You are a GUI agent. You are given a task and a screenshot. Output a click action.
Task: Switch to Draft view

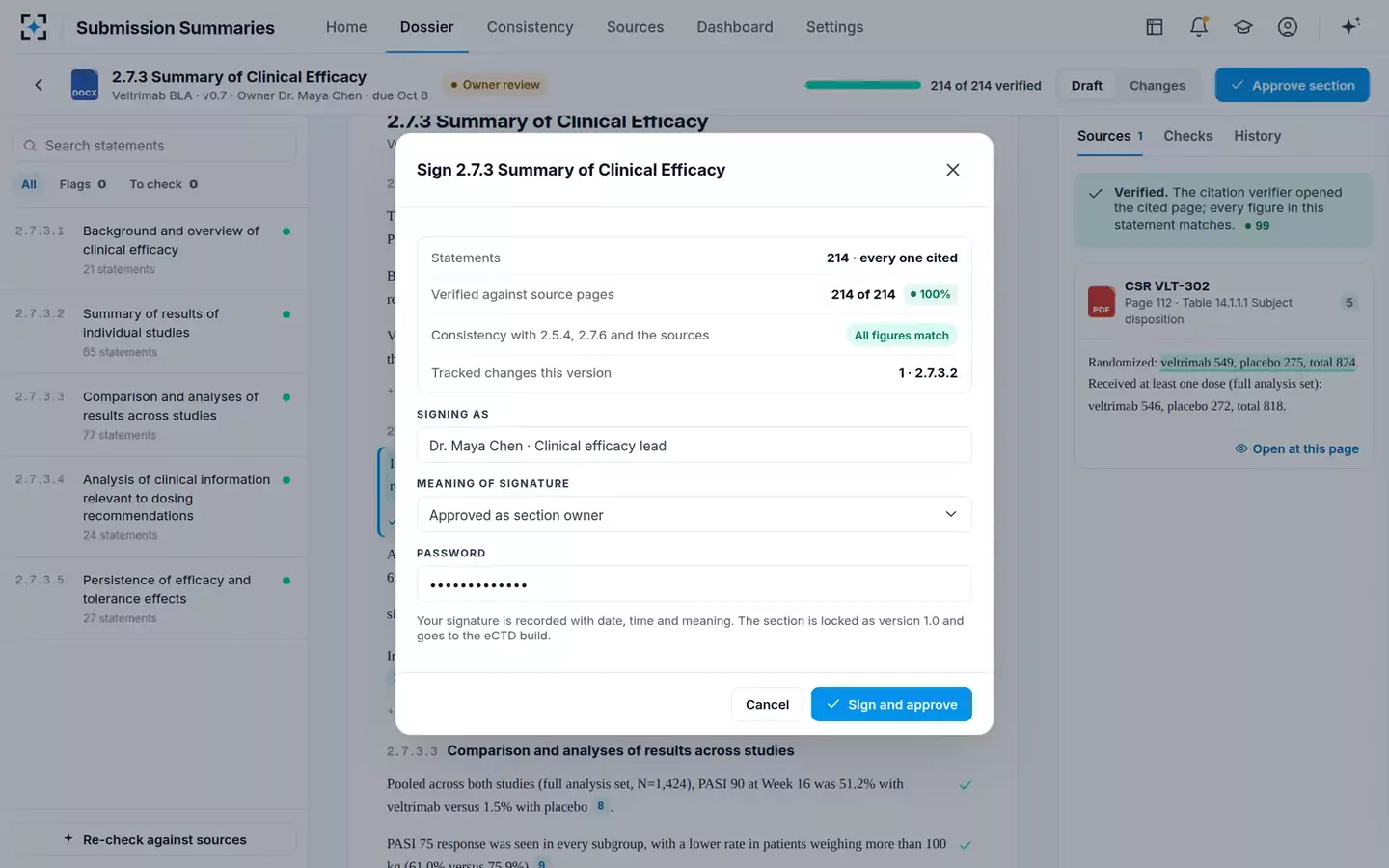(1086, 85)
